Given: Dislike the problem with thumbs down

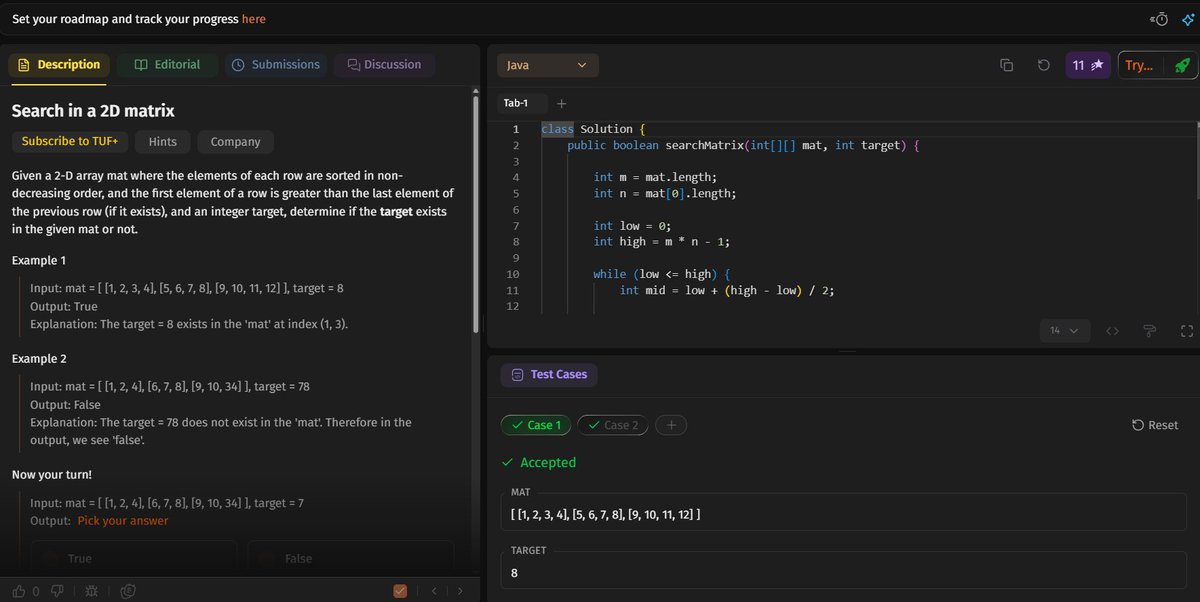Looking at the screenshot, I should pyautogui.click(x=56, y=591).
